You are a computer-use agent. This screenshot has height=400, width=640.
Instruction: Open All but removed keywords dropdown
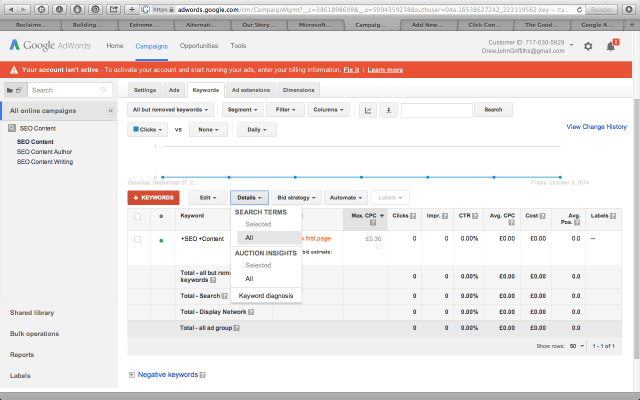pos(170,110)
